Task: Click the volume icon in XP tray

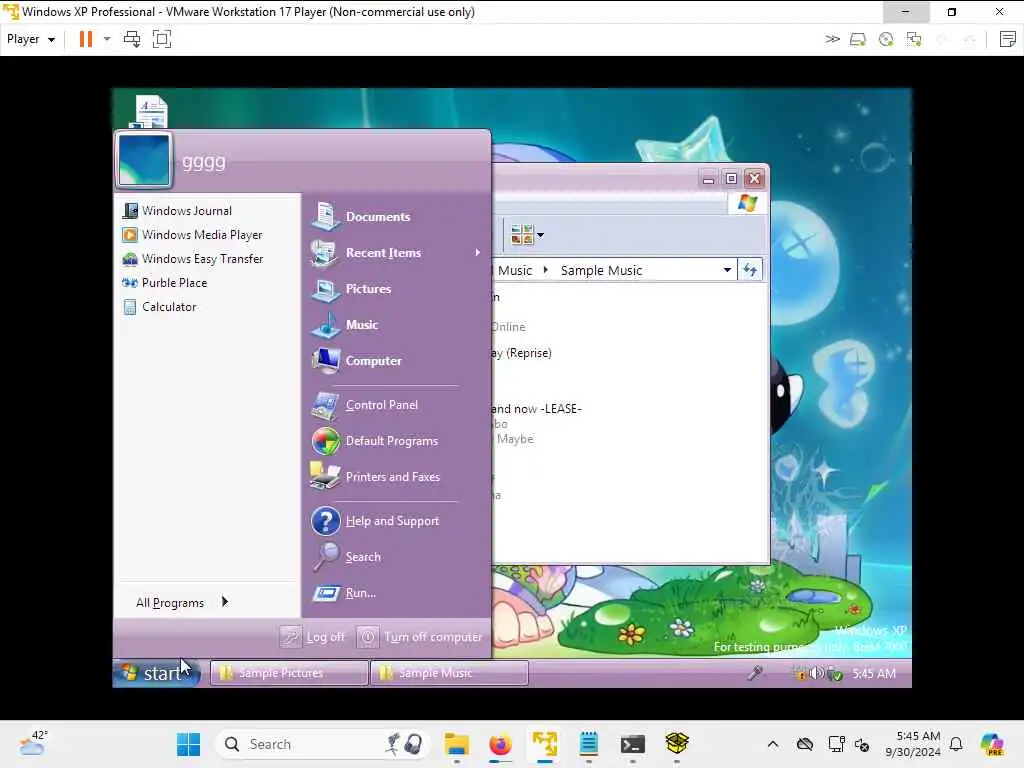Action: pyautogui.click(x=816, y=673)
